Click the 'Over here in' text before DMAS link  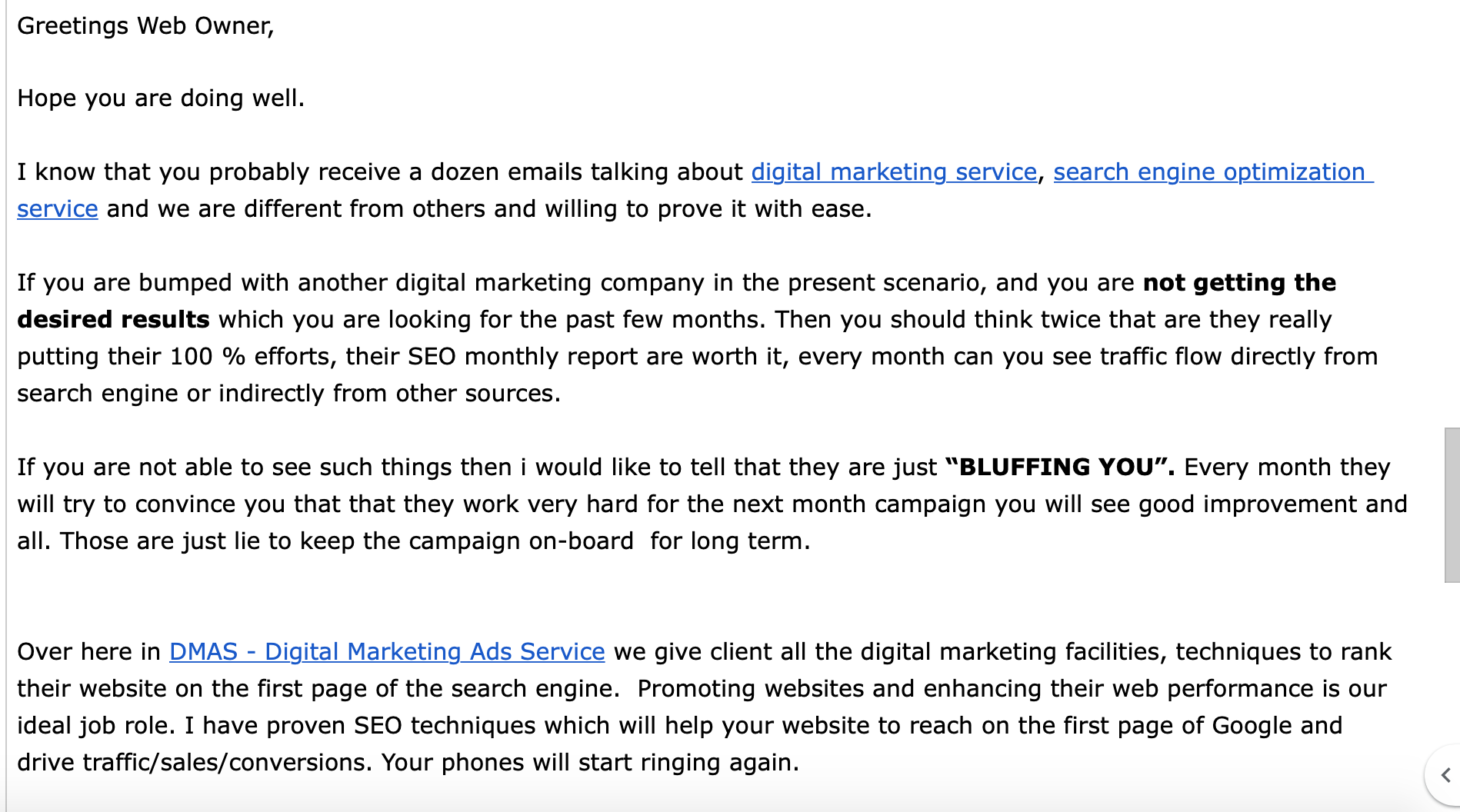point(88,652)
